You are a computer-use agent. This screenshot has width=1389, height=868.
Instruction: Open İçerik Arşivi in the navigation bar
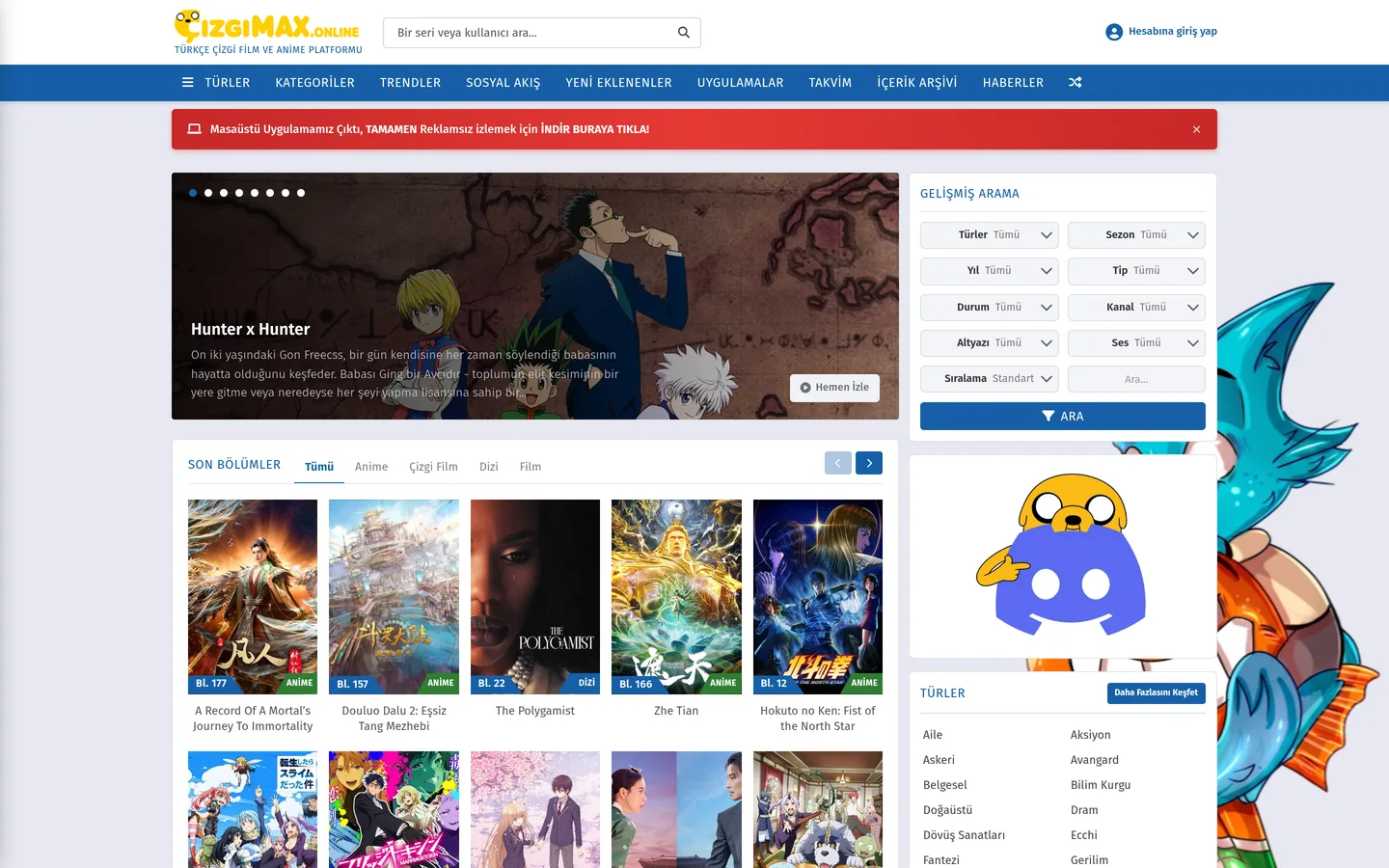(917, 83)
